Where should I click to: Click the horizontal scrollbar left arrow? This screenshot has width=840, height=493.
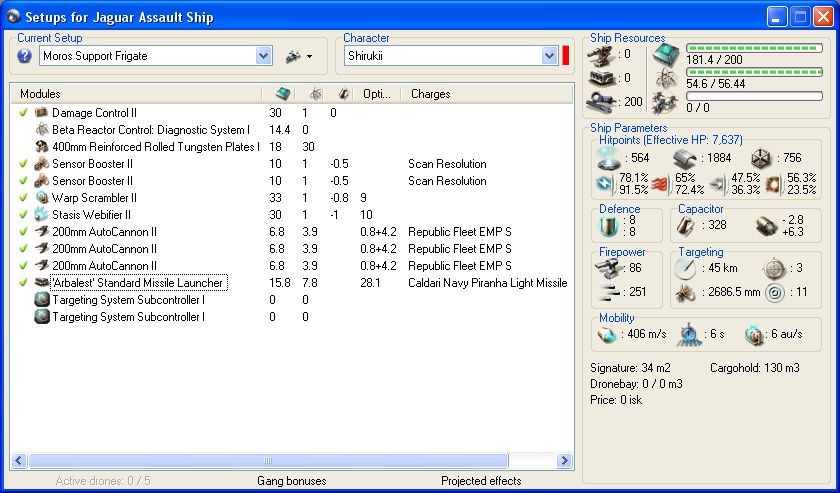click(x=19, y=460)
